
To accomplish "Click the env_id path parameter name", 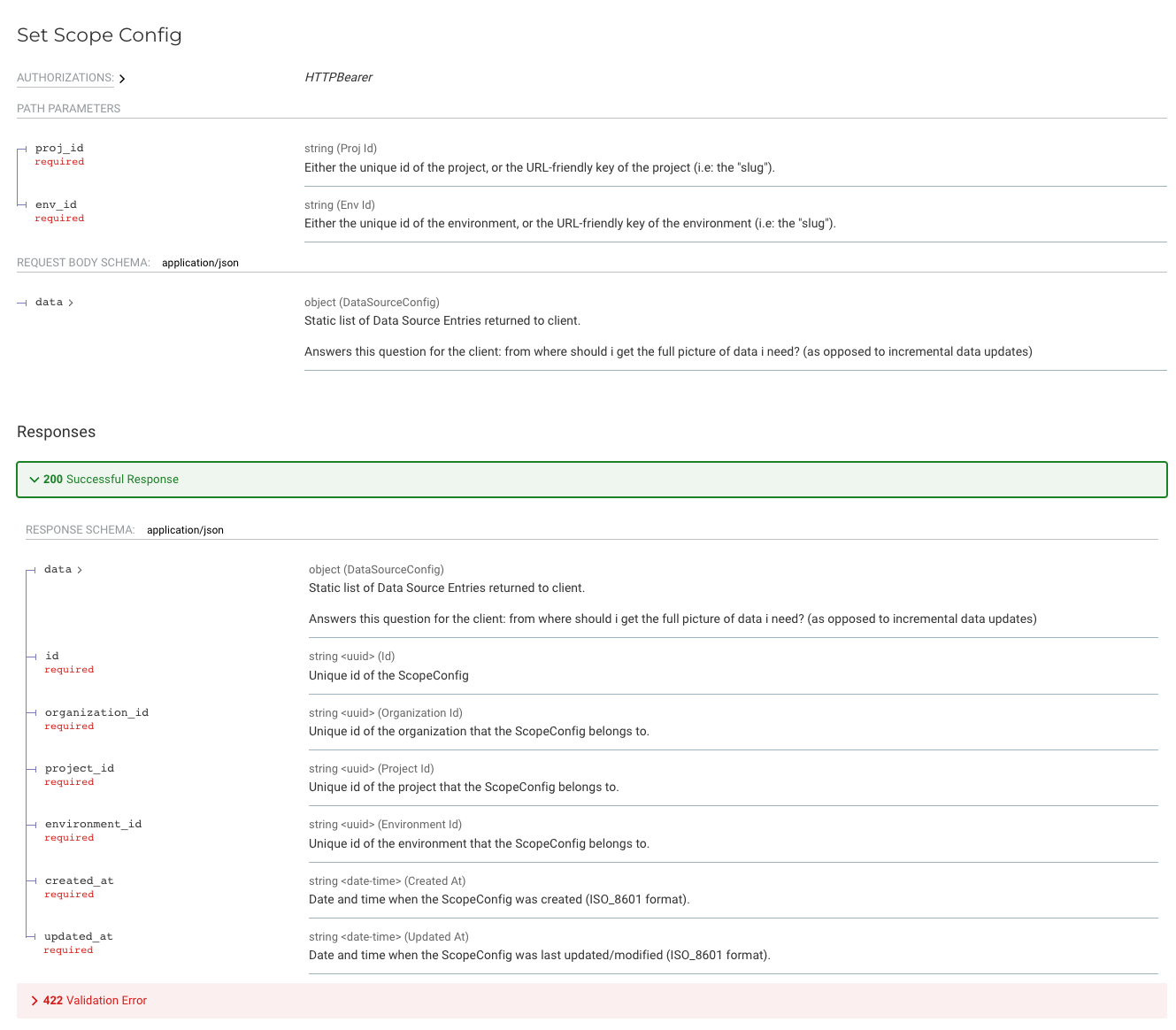I will click(x=56, y=205).
